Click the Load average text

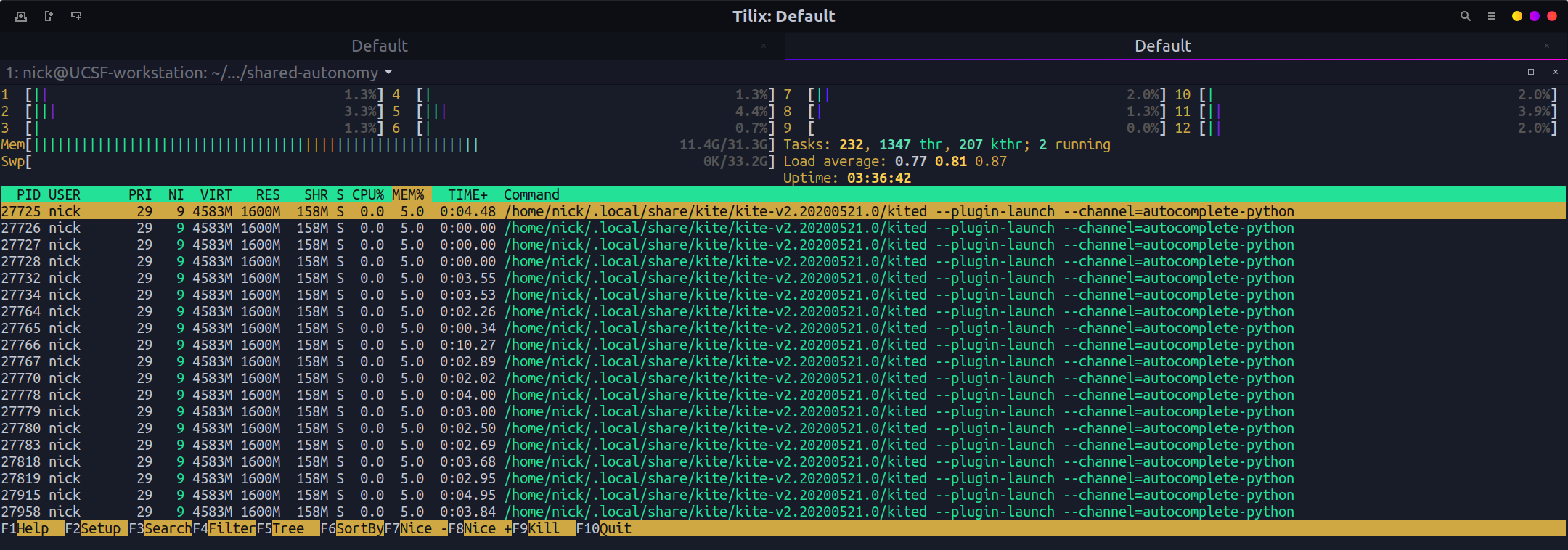895,161
